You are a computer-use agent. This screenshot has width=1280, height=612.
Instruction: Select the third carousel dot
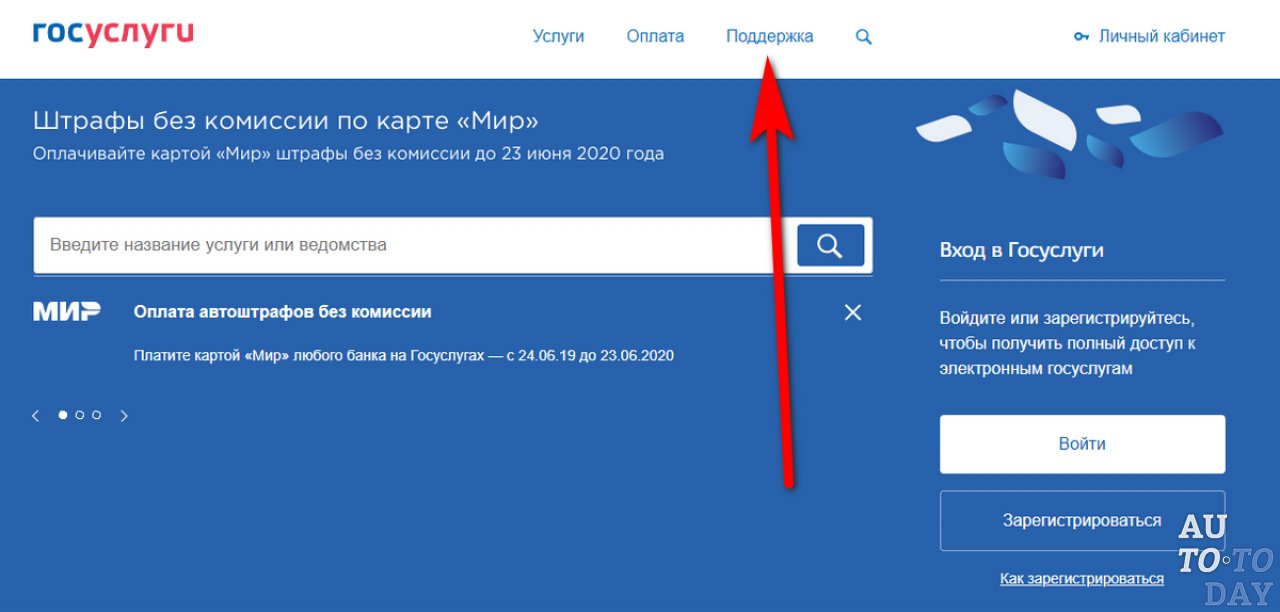(x=96, y=415)
